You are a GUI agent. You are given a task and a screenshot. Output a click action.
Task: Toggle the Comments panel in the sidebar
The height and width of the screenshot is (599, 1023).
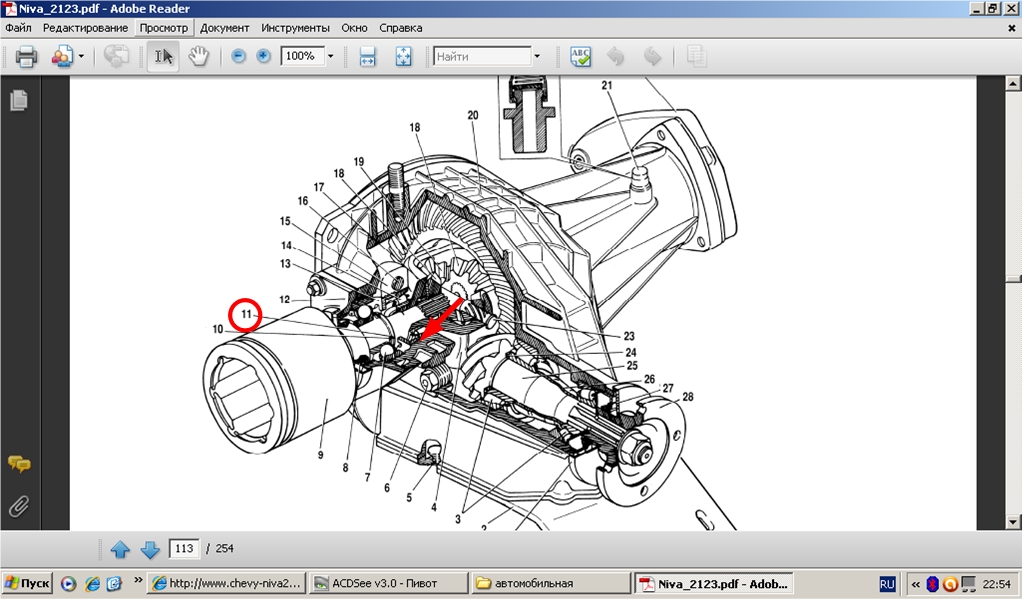click(18, 464)
